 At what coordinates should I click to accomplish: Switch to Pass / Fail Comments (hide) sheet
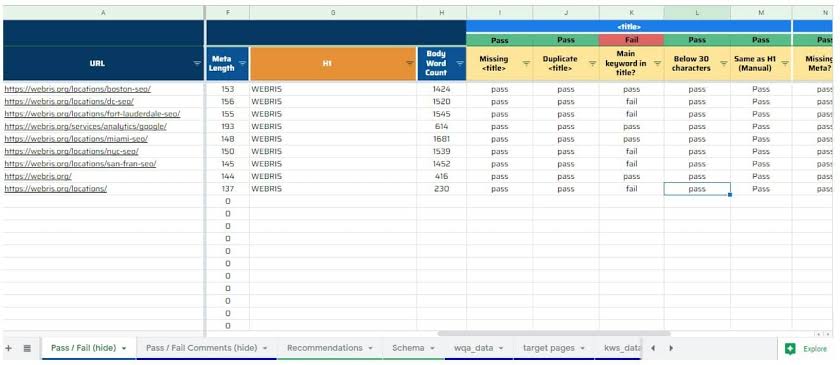tap(201, 348)
